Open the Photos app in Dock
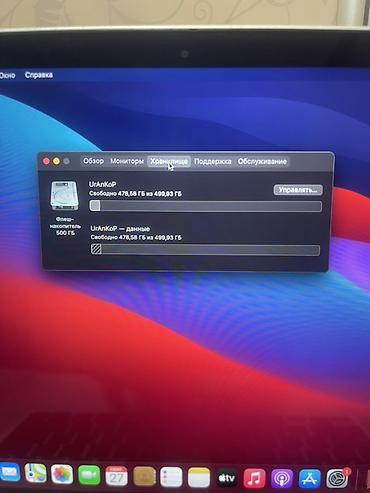The width and height of the screenshot is (370, 493). tap(62, 475)
